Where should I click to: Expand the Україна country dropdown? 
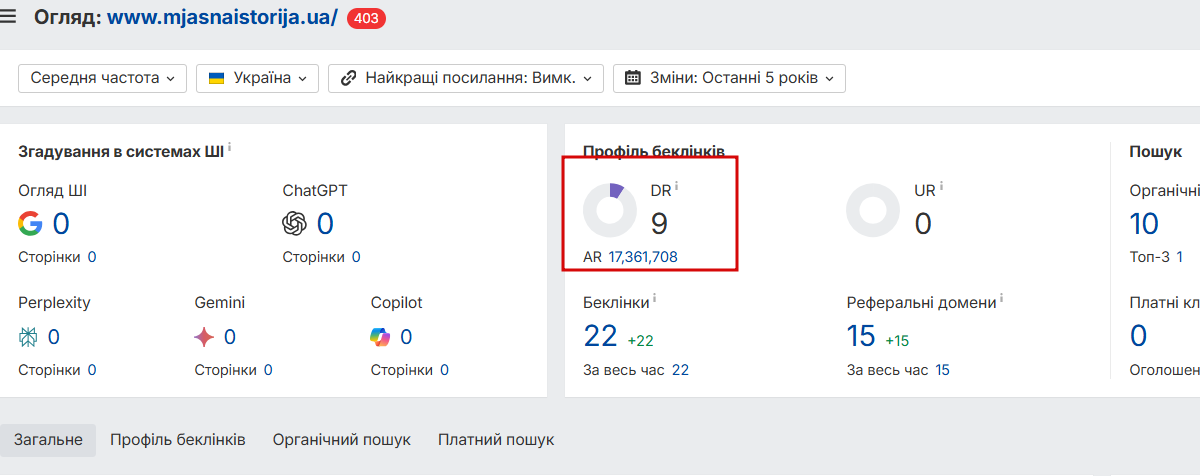pos(257,78)
